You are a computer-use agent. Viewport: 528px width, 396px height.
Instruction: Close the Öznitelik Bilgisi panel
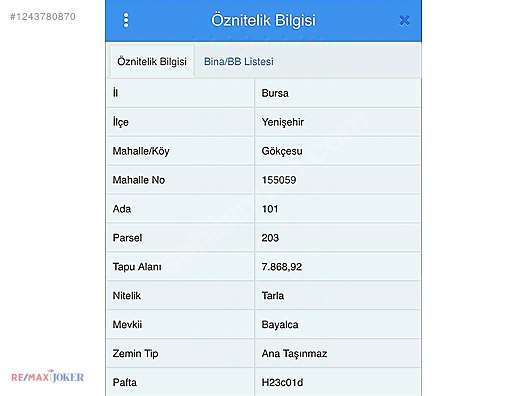coord(404,21)
